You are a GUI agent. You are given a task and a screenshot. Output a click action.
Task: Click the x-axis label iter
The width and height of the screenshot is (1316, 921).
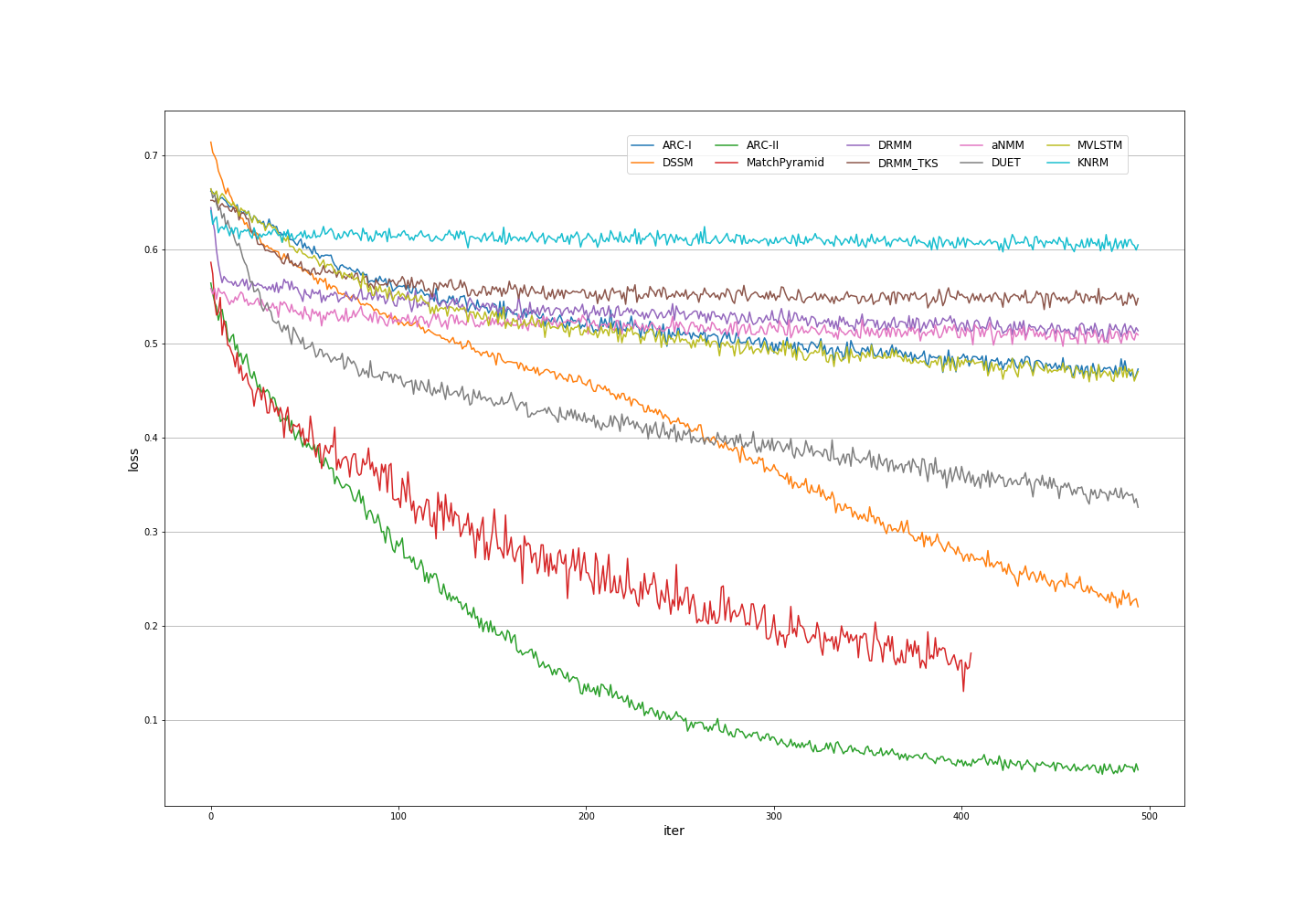[674, 831]
